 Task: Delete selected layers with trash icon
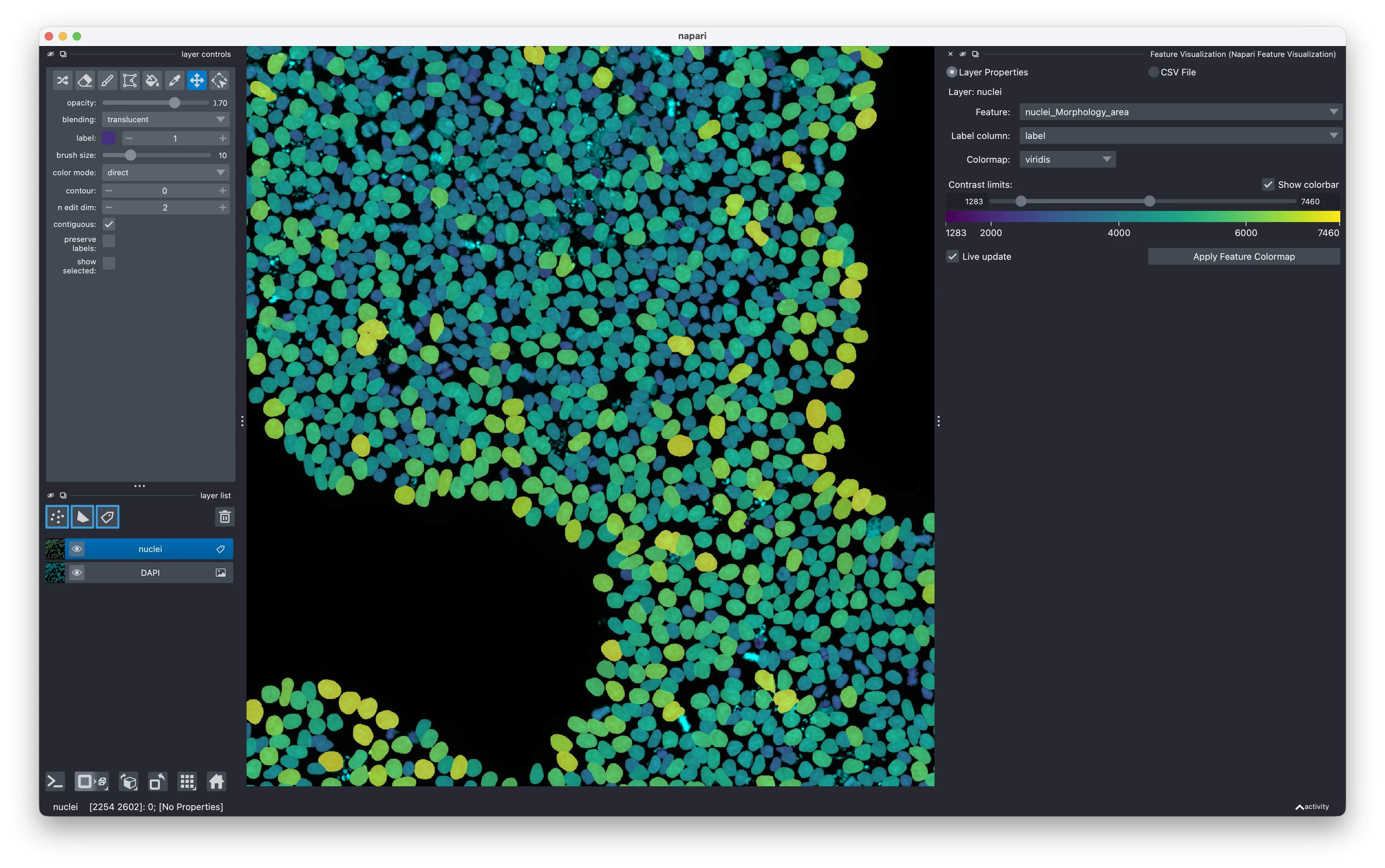225,517
